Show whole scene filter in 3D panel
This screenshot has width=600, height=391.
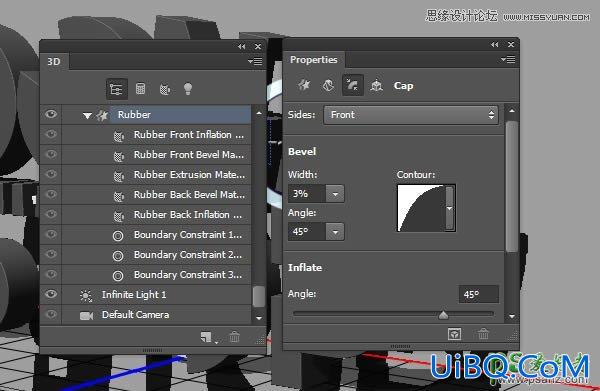(x=116, y=89)
